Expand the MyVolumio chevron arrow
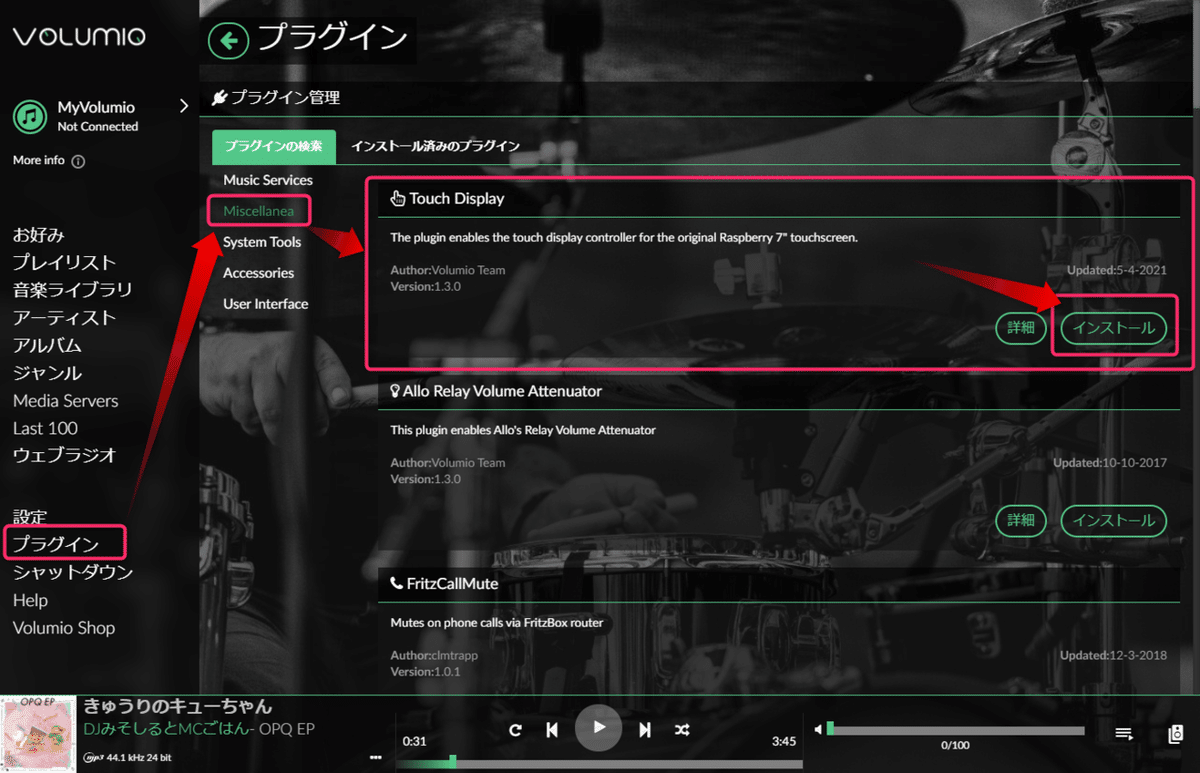The width and height of the screenshot is (1200, 773). (183, 106)
